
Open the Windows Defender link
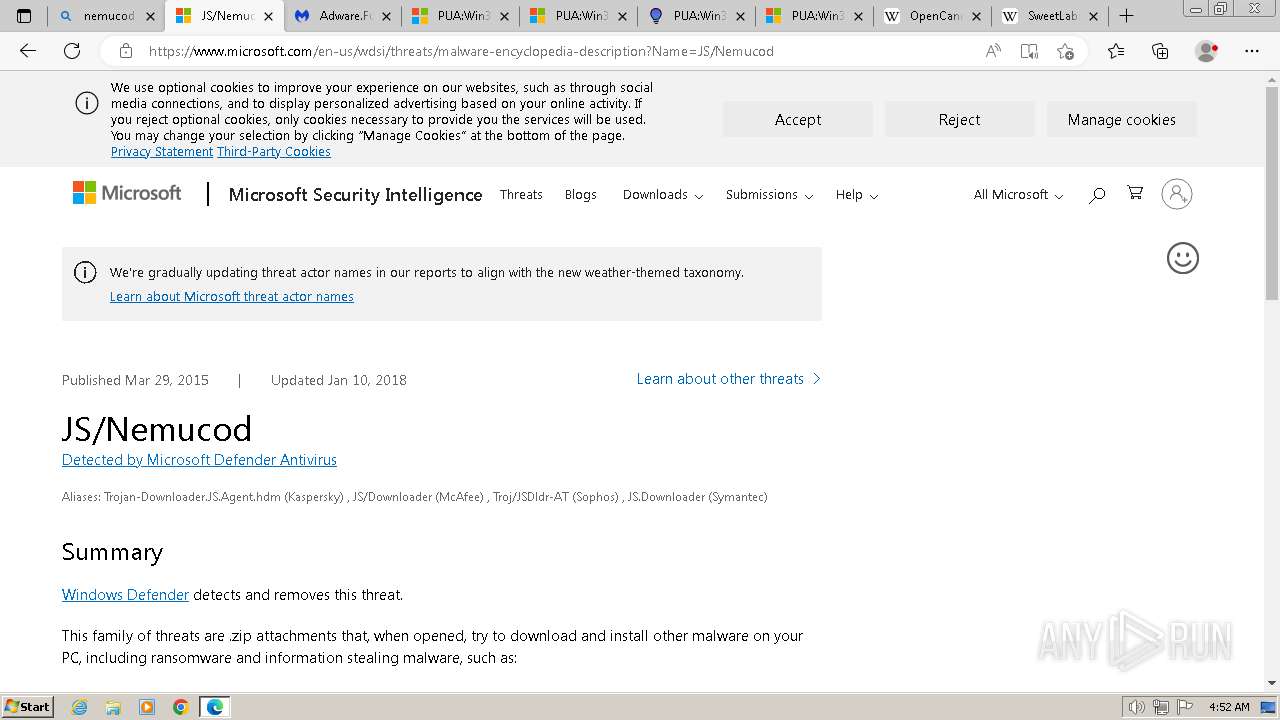(x=125, y=594)
